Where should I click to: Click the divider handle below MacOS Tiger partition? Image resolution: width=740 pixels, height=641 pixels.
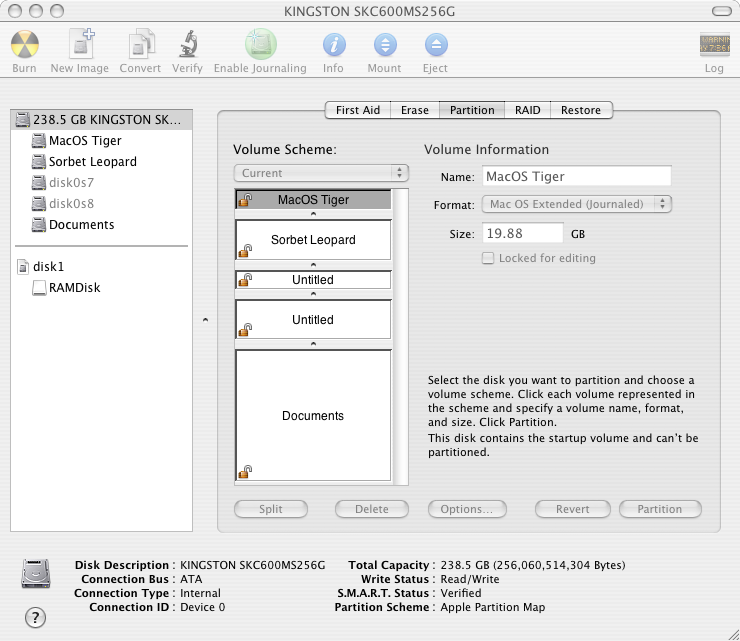[x=313, y=214]
